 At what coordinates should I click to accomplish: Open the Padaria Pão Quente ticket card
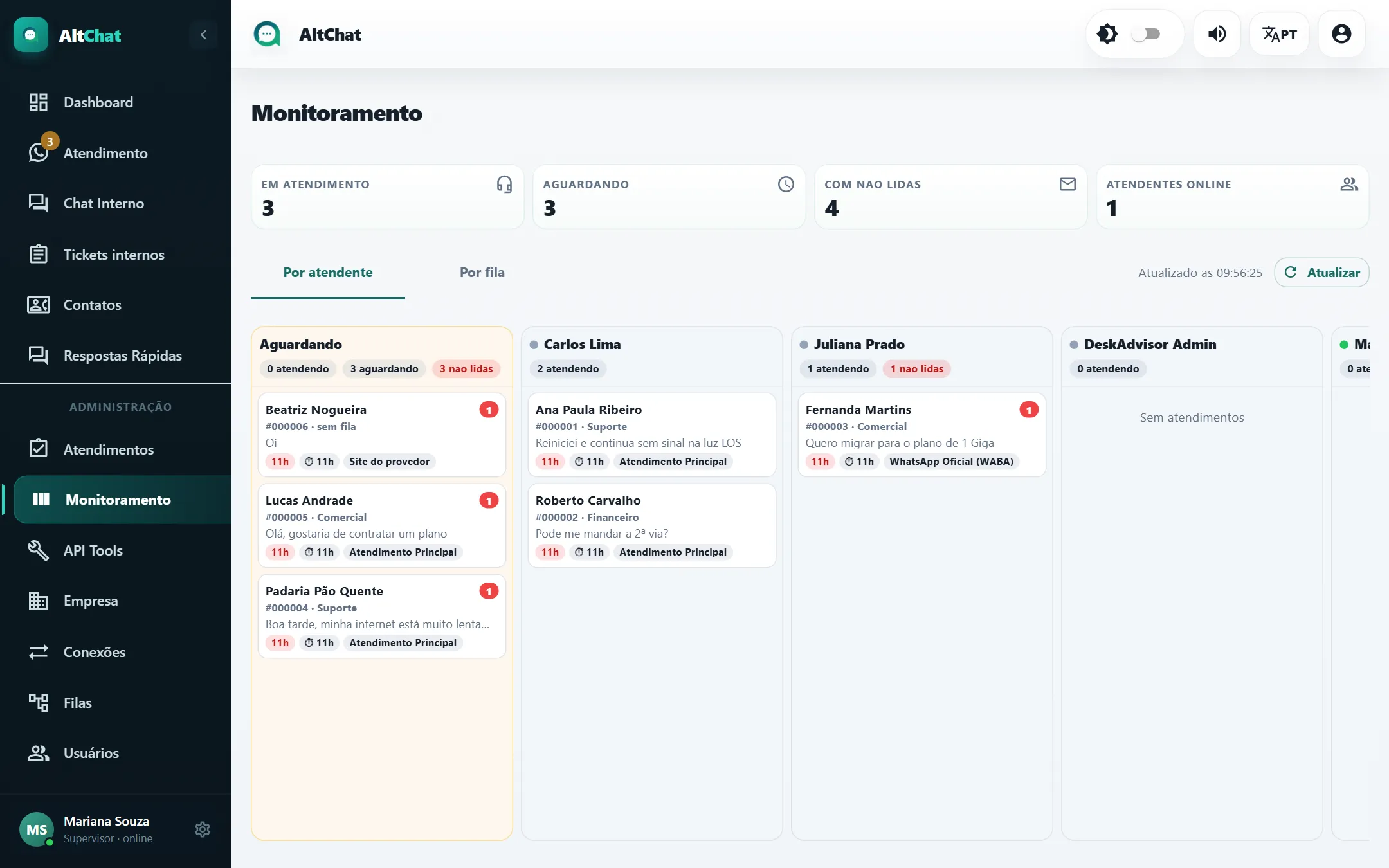[382, 616]
